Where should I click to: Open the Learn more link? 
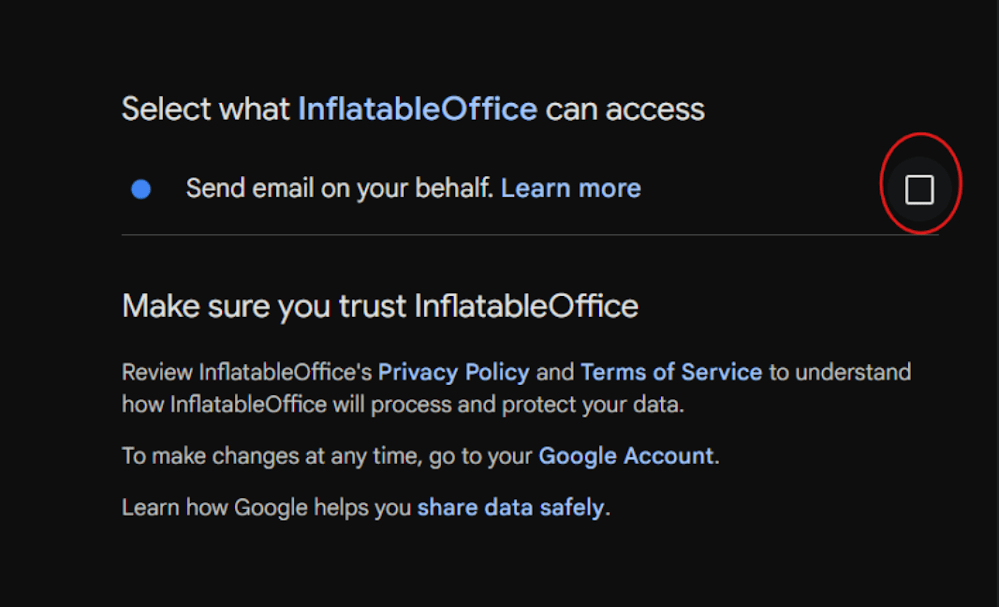pos(570,188)
